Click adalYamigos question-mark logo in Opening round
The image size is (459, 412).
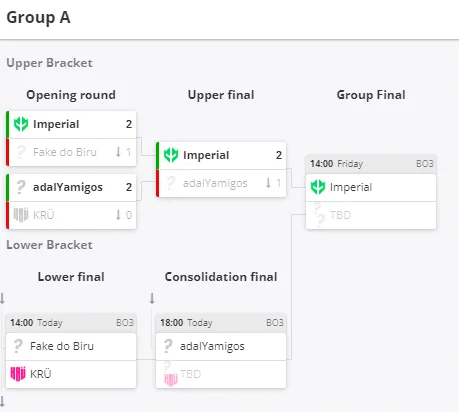pyautogui.click(x=21, y=187)
